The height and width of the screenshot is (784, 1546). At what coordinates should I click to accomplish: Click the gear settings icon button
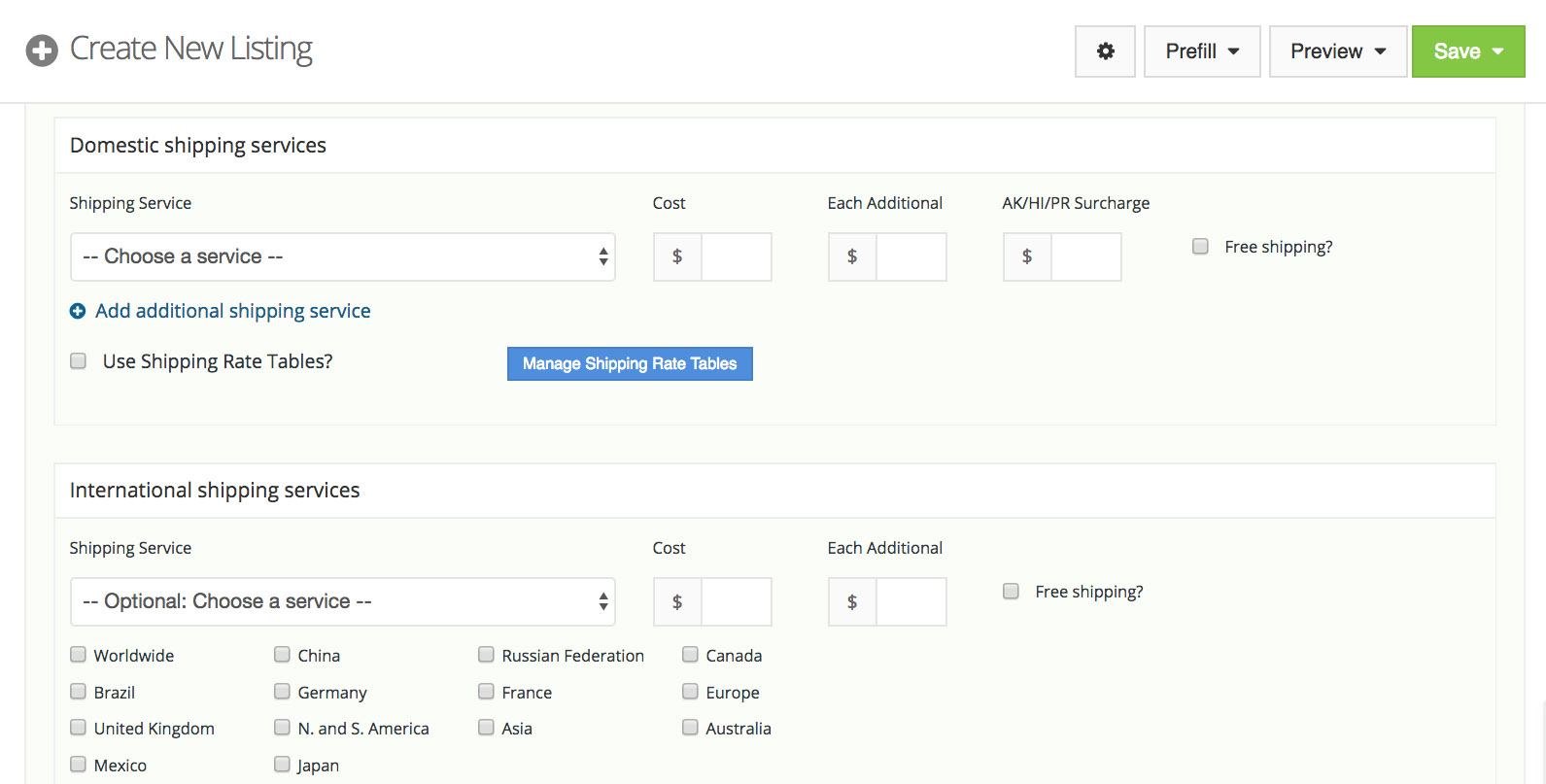pos(1105,51)
